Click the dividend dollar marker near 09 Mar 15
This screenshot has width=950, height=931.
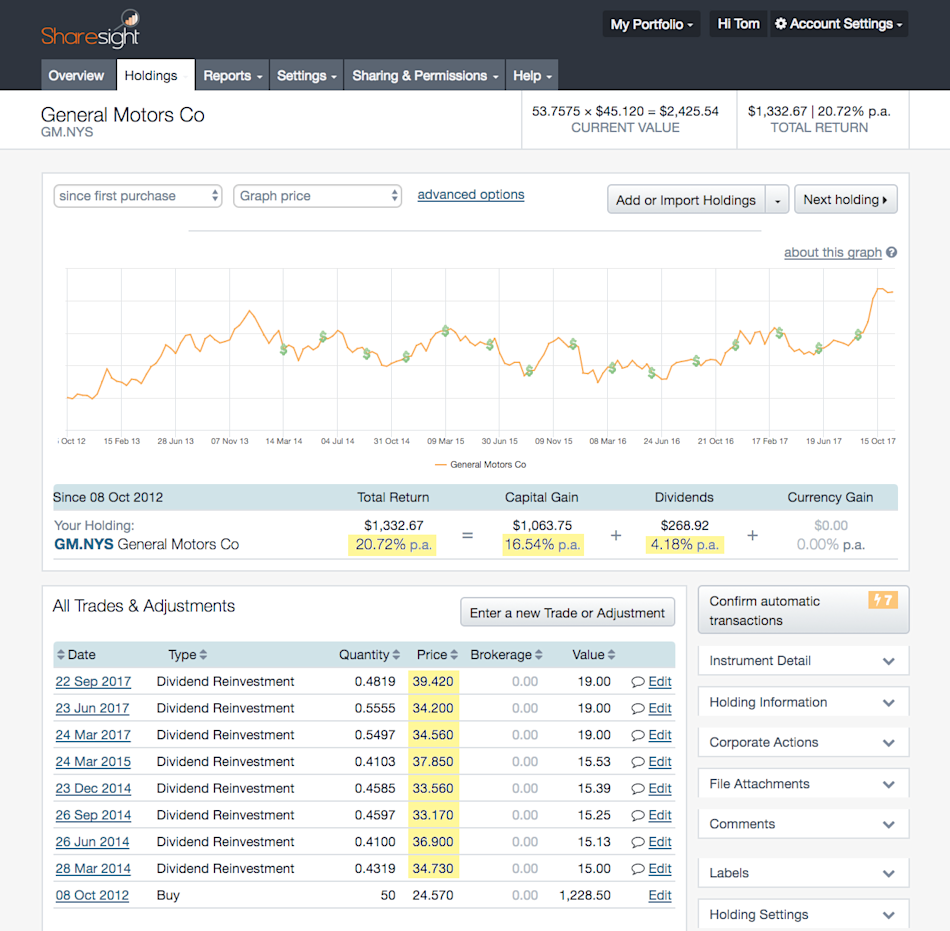[445, 331]
